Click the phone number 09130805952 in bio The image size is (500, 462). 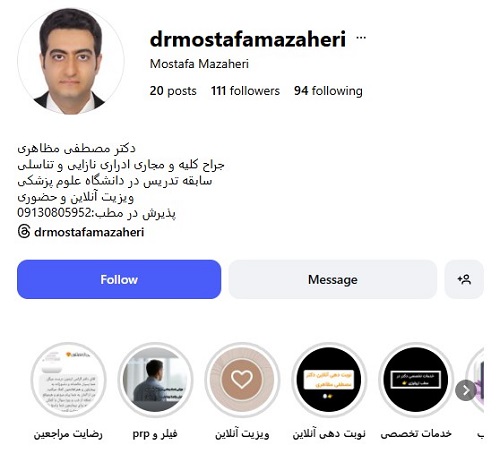[x=54, y=213]
